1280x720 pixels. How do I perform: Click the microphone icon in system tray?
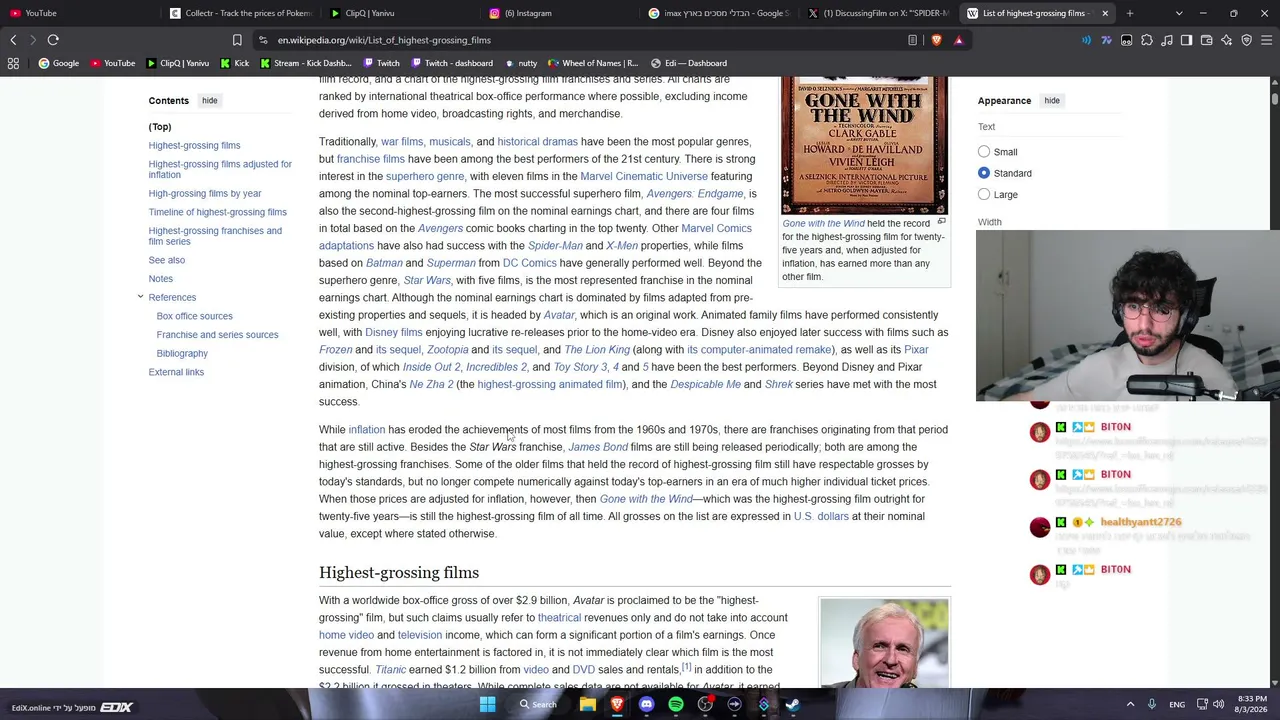[x=1152, y=704]
